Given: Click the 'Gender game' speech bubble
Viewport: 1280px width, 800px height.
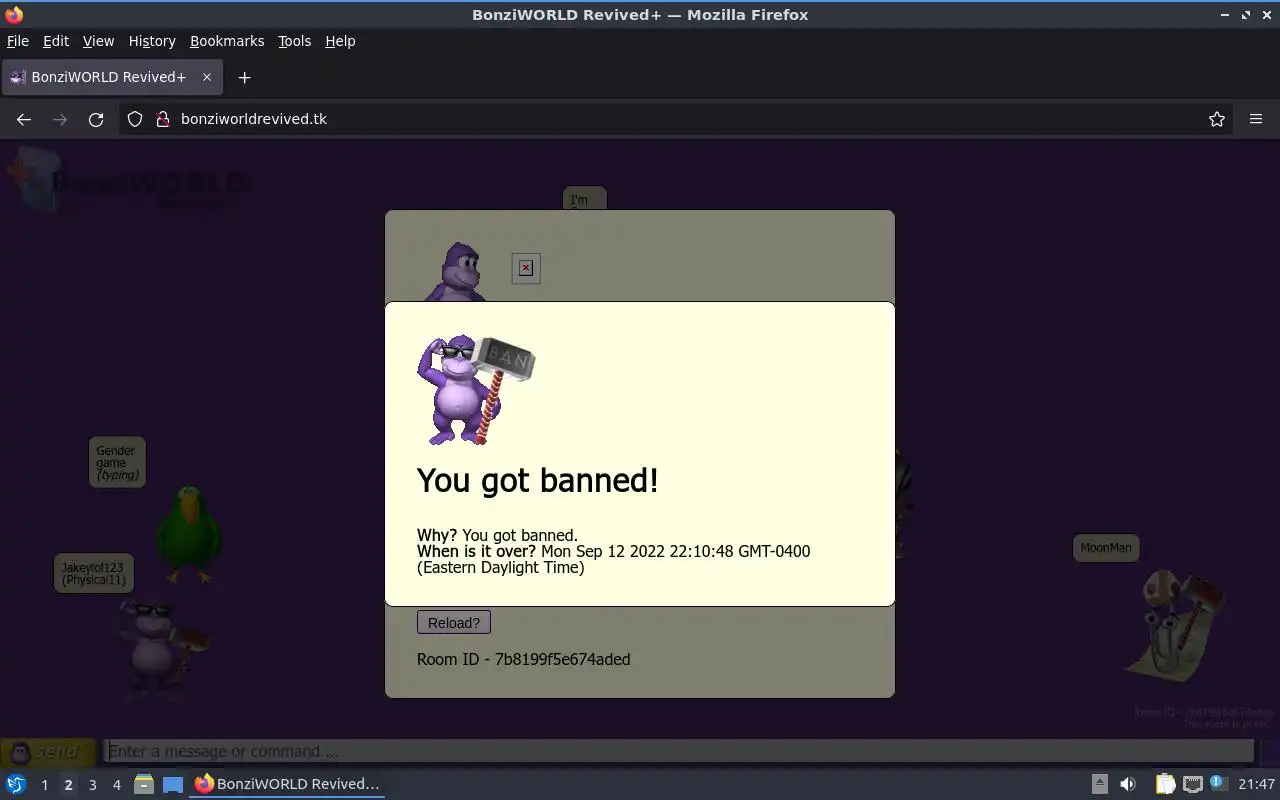Looking at the screenshot, I should coord(117,462).
